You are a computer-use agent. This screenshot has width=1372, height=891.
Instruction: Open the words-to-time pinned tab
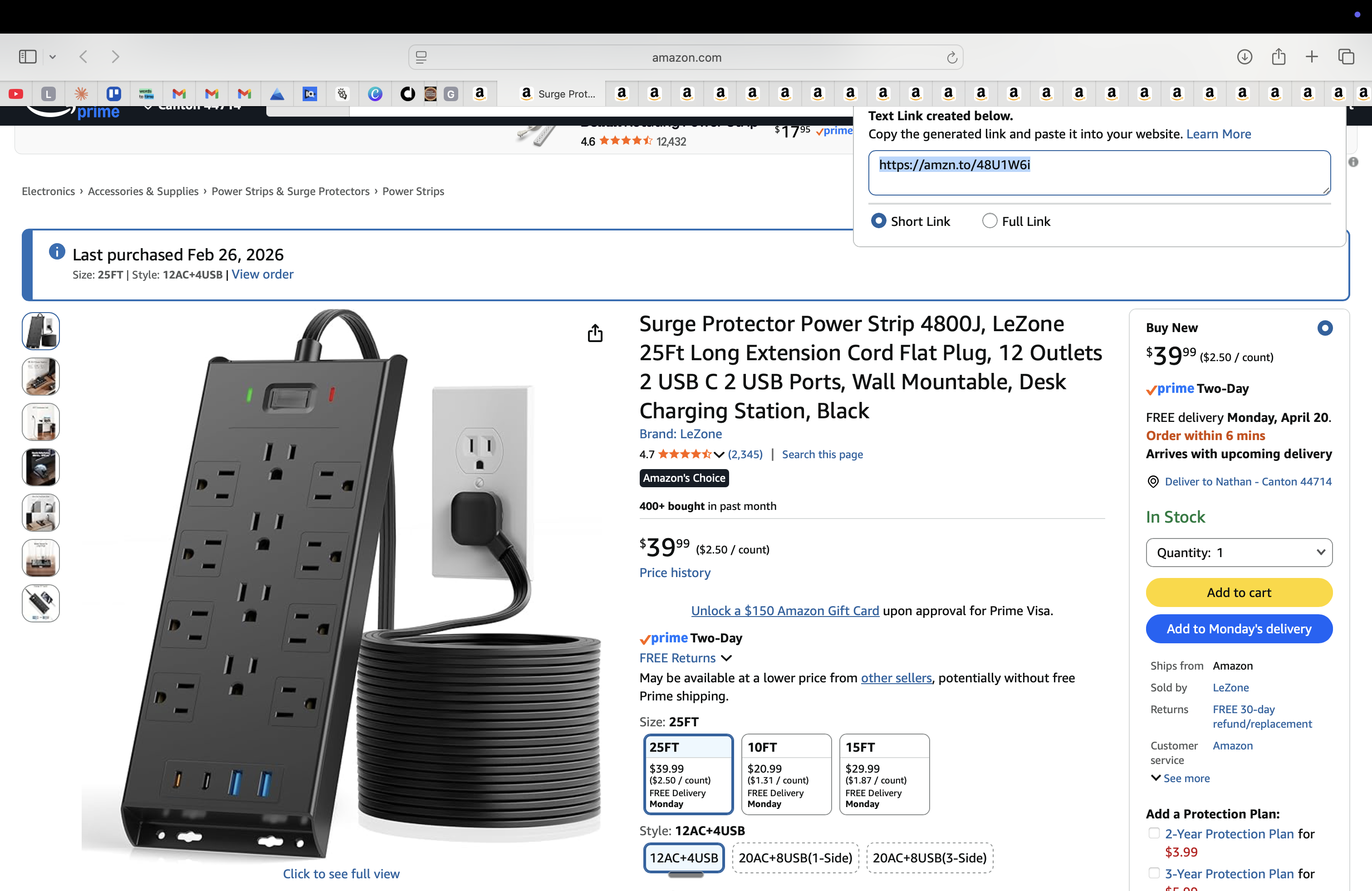146,93
